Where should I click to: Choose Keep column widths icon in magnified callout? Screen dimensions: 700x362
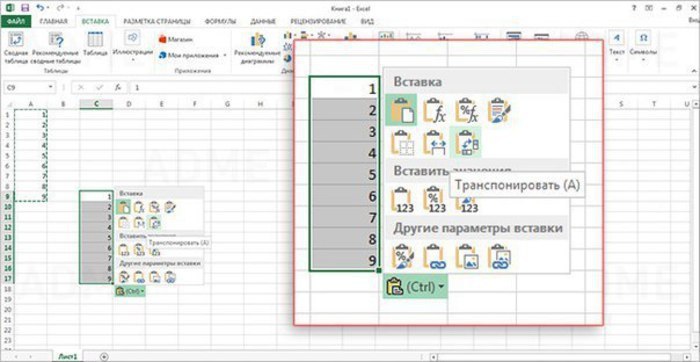click(x=434, y=143)
